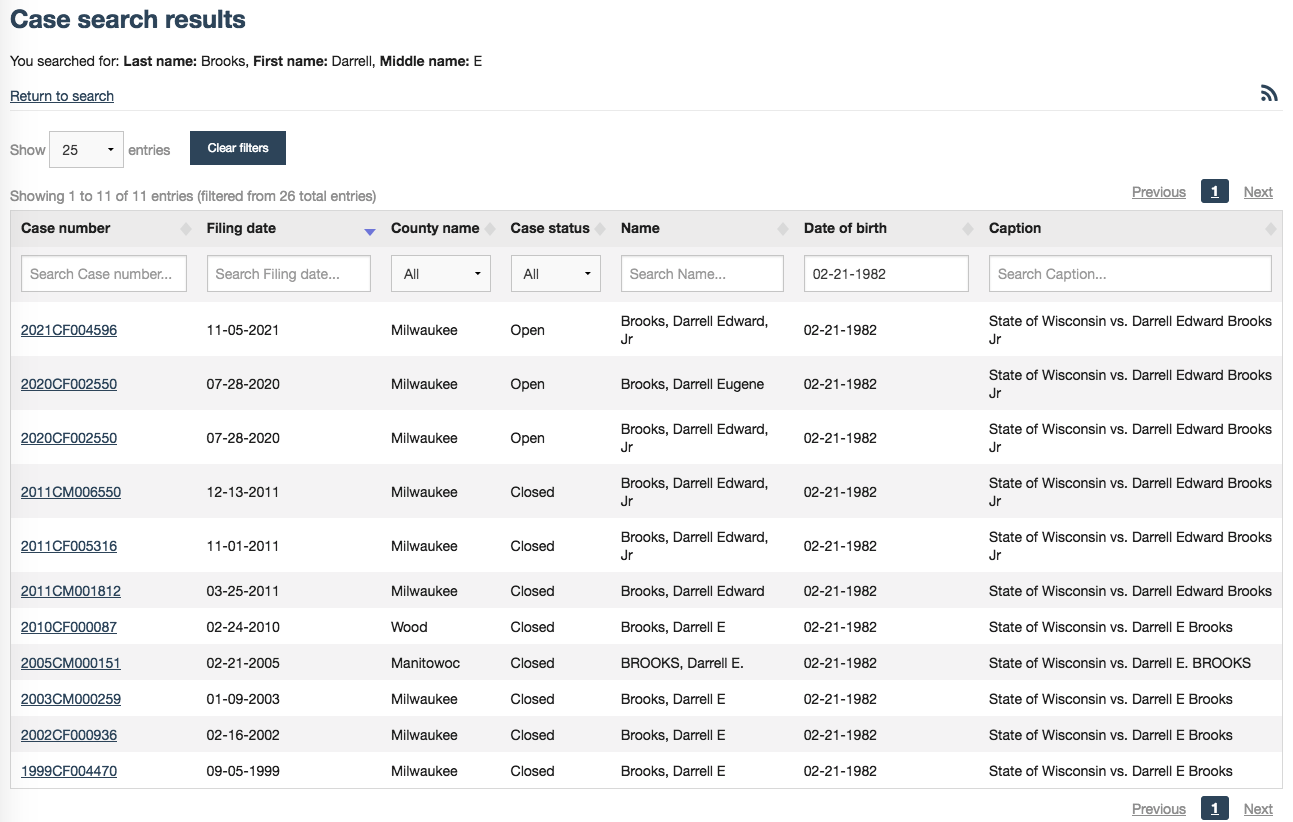Screen dimensions: 1293x822
Task: Sort by Name column arrows
Action: (x=783, y=229)
